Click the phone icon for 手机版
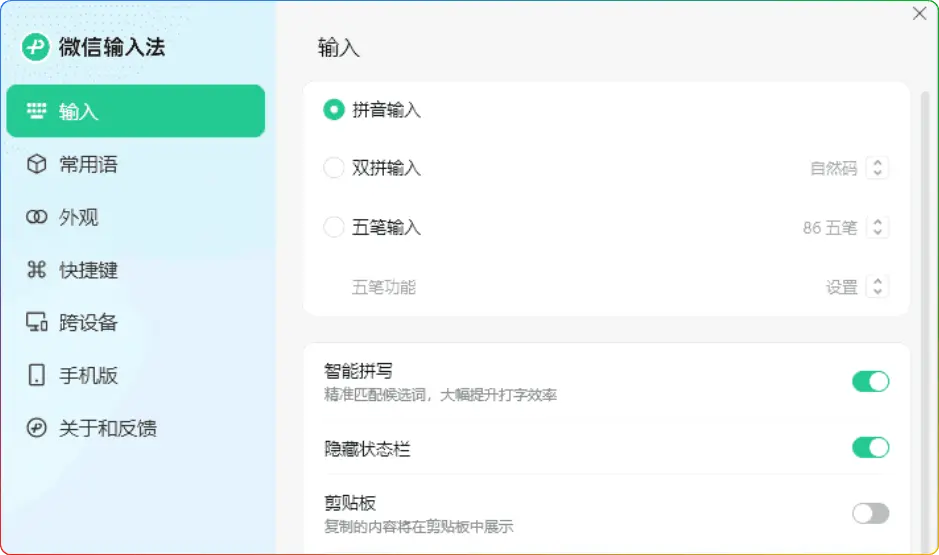The image size is (939, 555). tap(37, 376)
